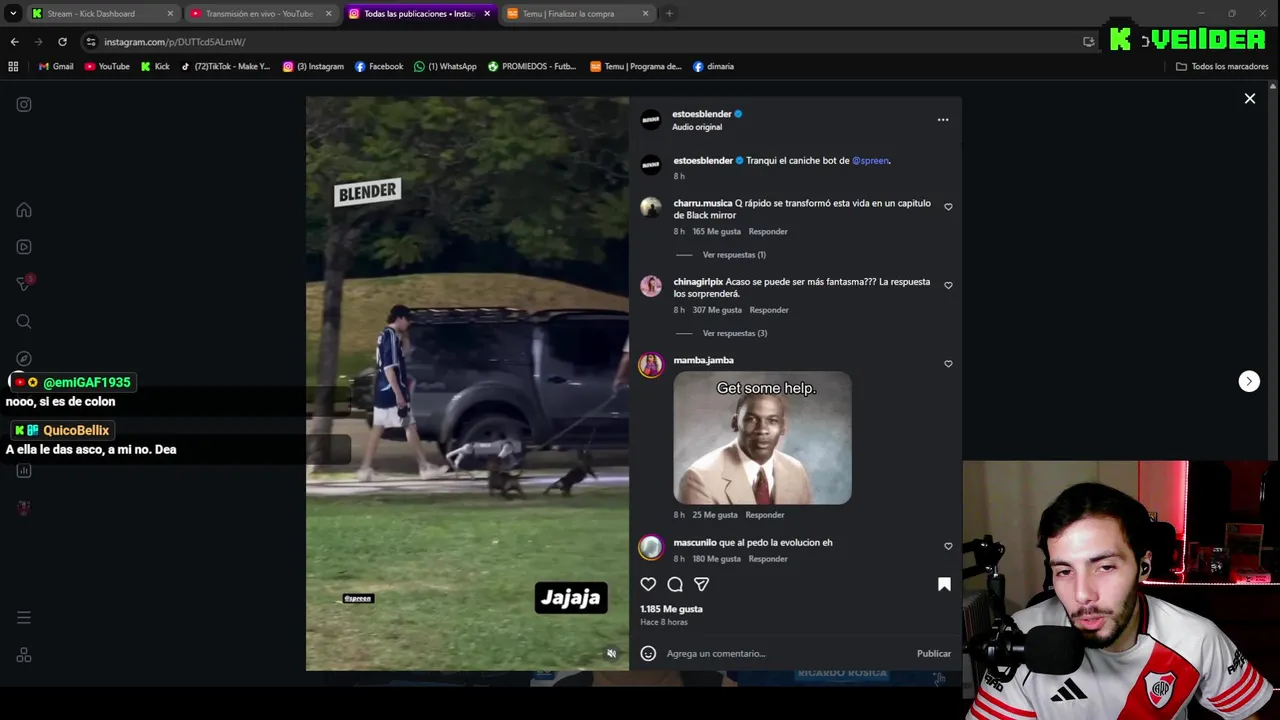The width and height of the screenshot is (1280, 720).
Task: Open a new browser tab
Action: pyautogui.click(x=669, y=14)
